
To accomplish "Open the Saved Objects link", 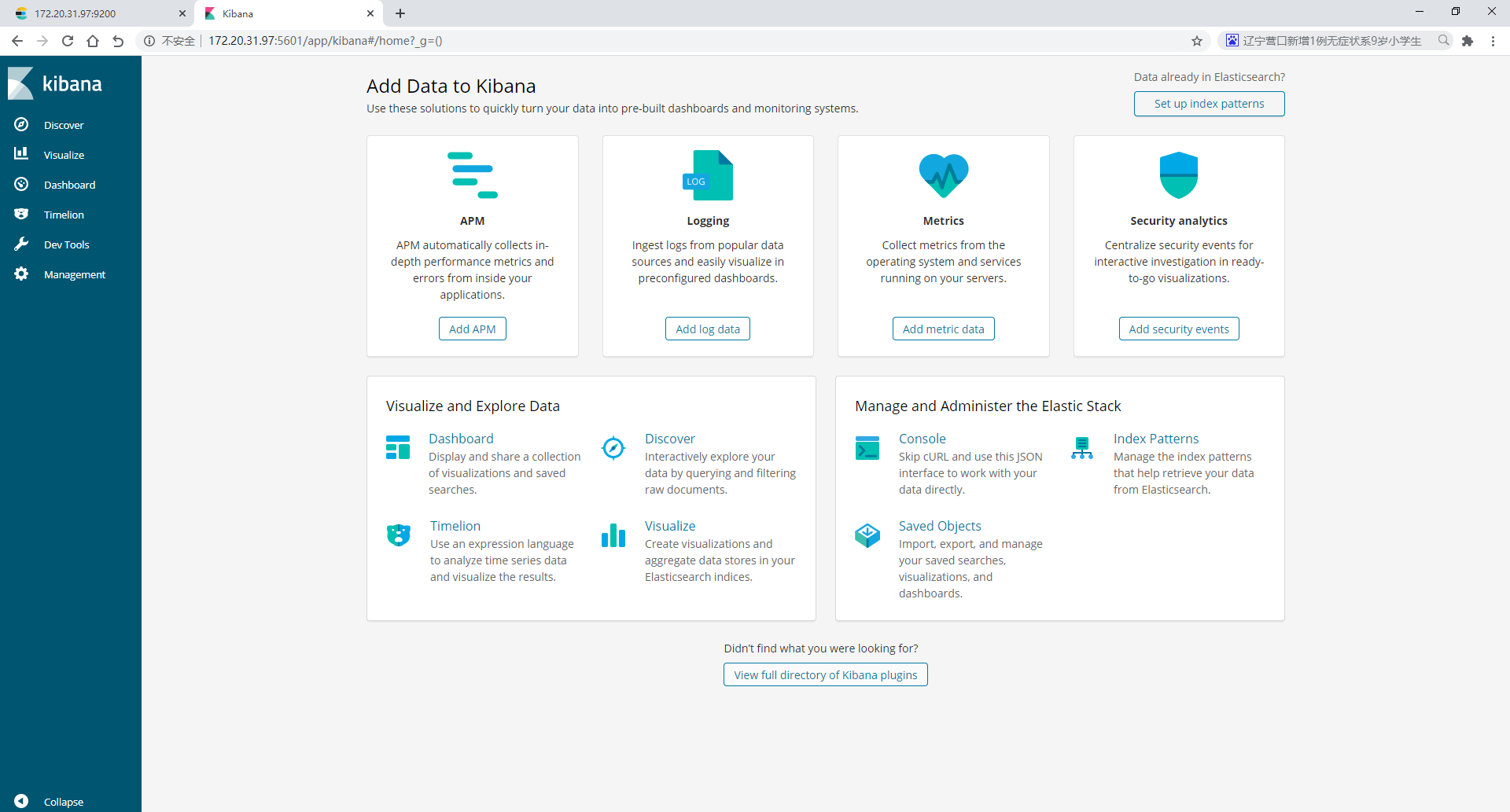I will pyautogui.click(x=940, y=526).
